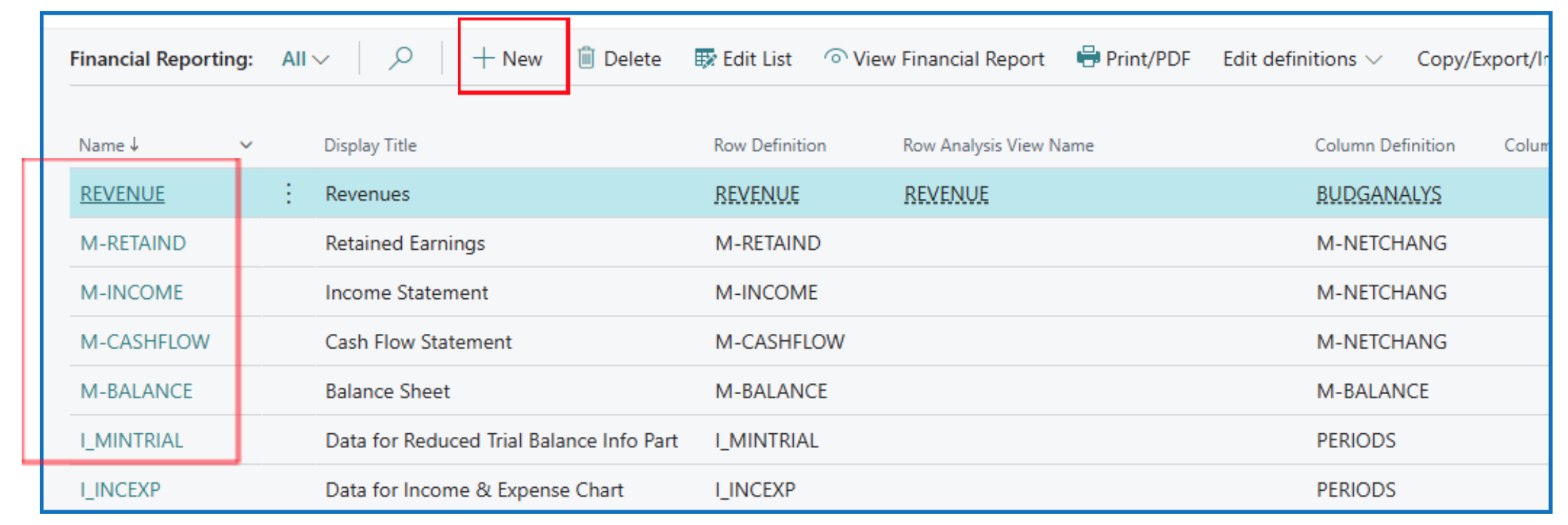Open the three-dot menu on REVENUE row
Viewport: 1568px width, 525px height.
(288, 194)
